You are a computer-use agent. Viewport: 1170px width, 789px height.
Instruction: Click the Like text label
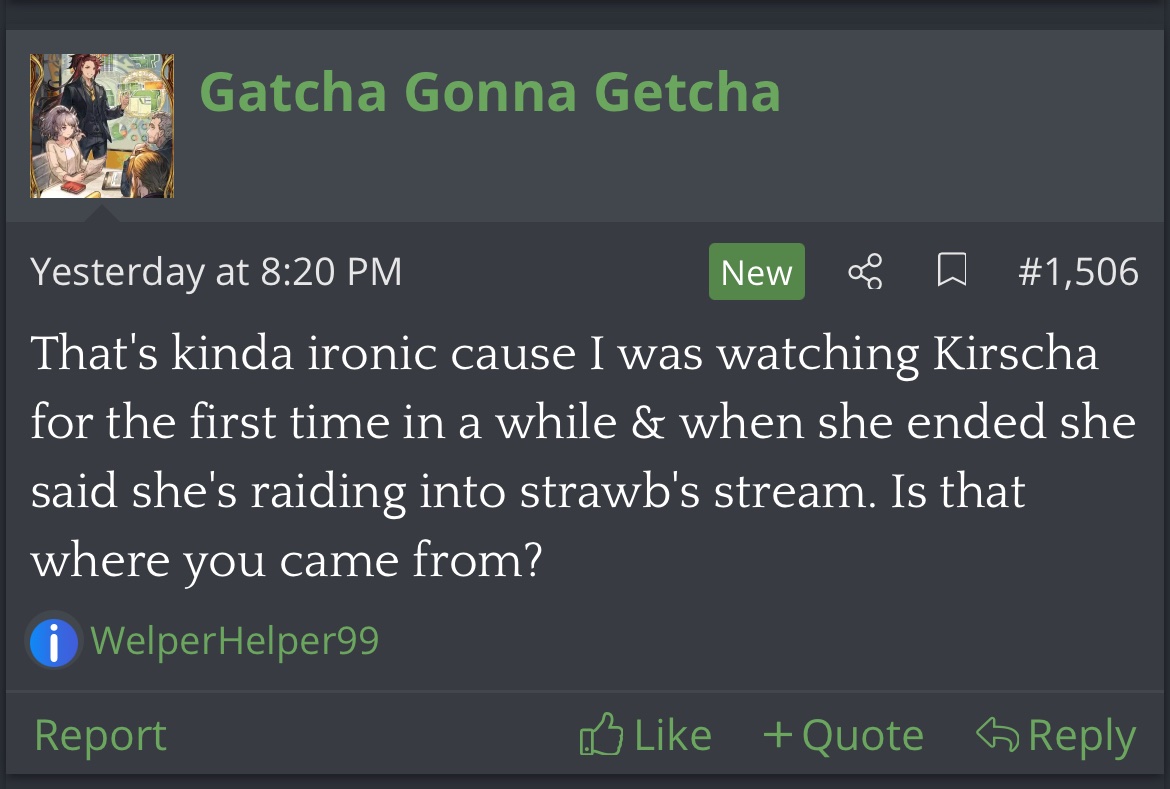(x=673, y=736)
